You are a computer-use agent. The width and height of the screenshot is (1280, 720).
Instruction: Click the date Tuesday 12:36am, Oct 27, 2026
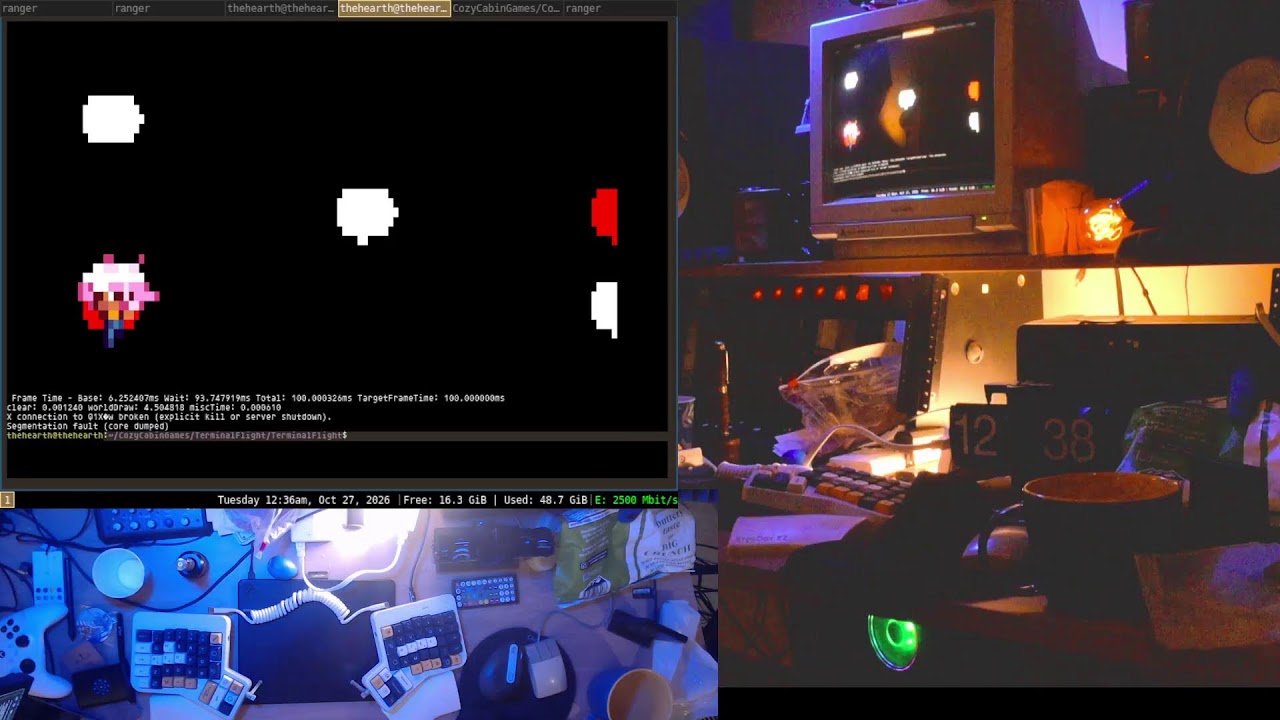click(304, 500)
